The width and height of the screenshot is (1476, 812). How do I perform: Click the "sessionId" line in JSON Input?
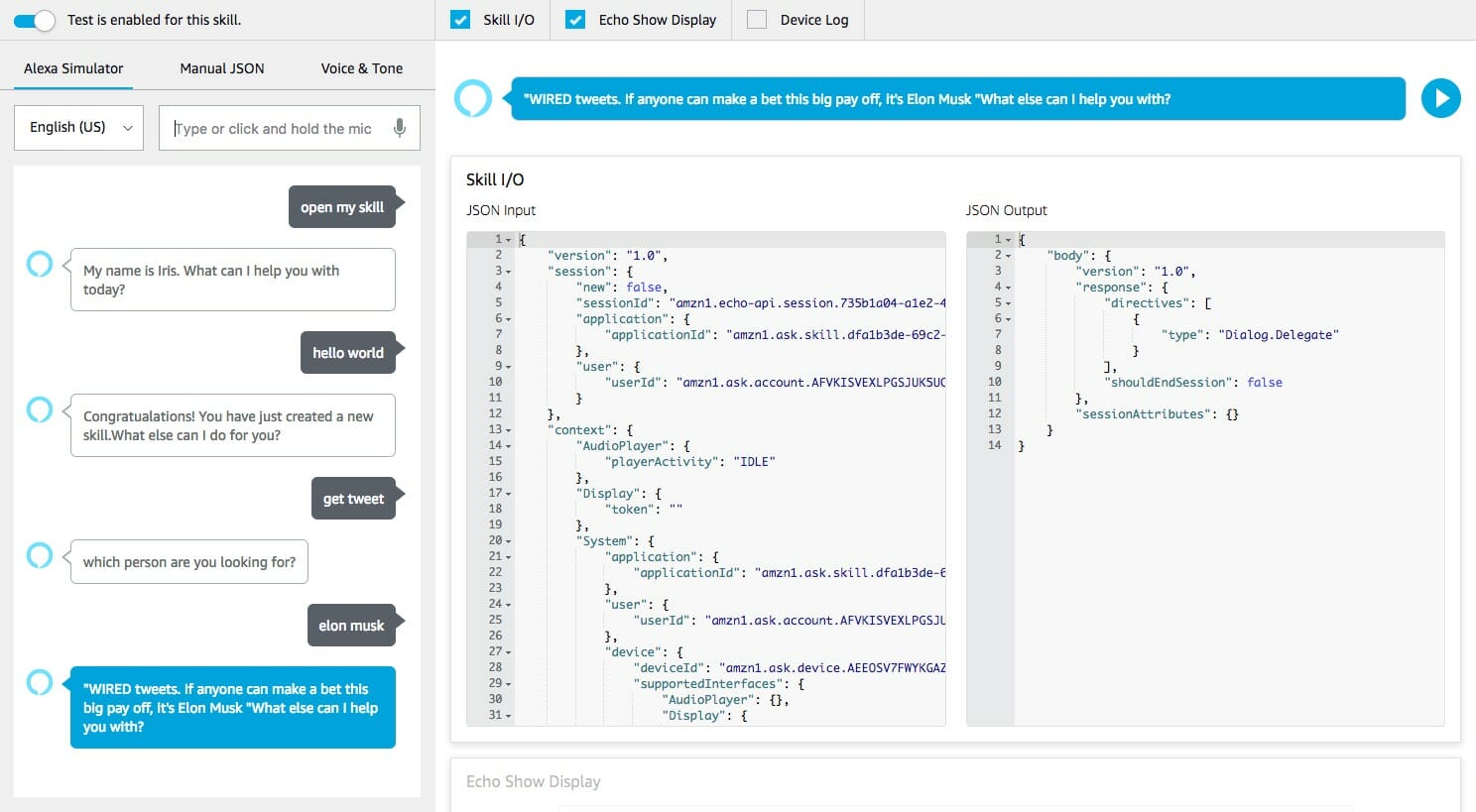coord(761,303)
